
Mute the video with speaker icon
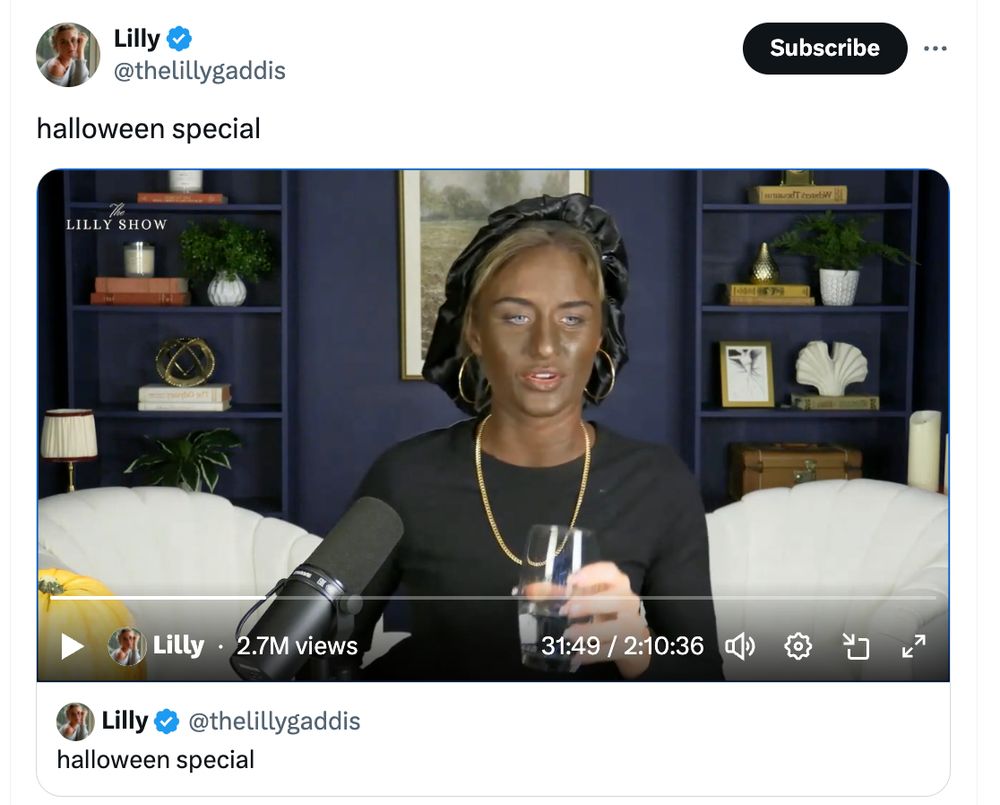740,647
